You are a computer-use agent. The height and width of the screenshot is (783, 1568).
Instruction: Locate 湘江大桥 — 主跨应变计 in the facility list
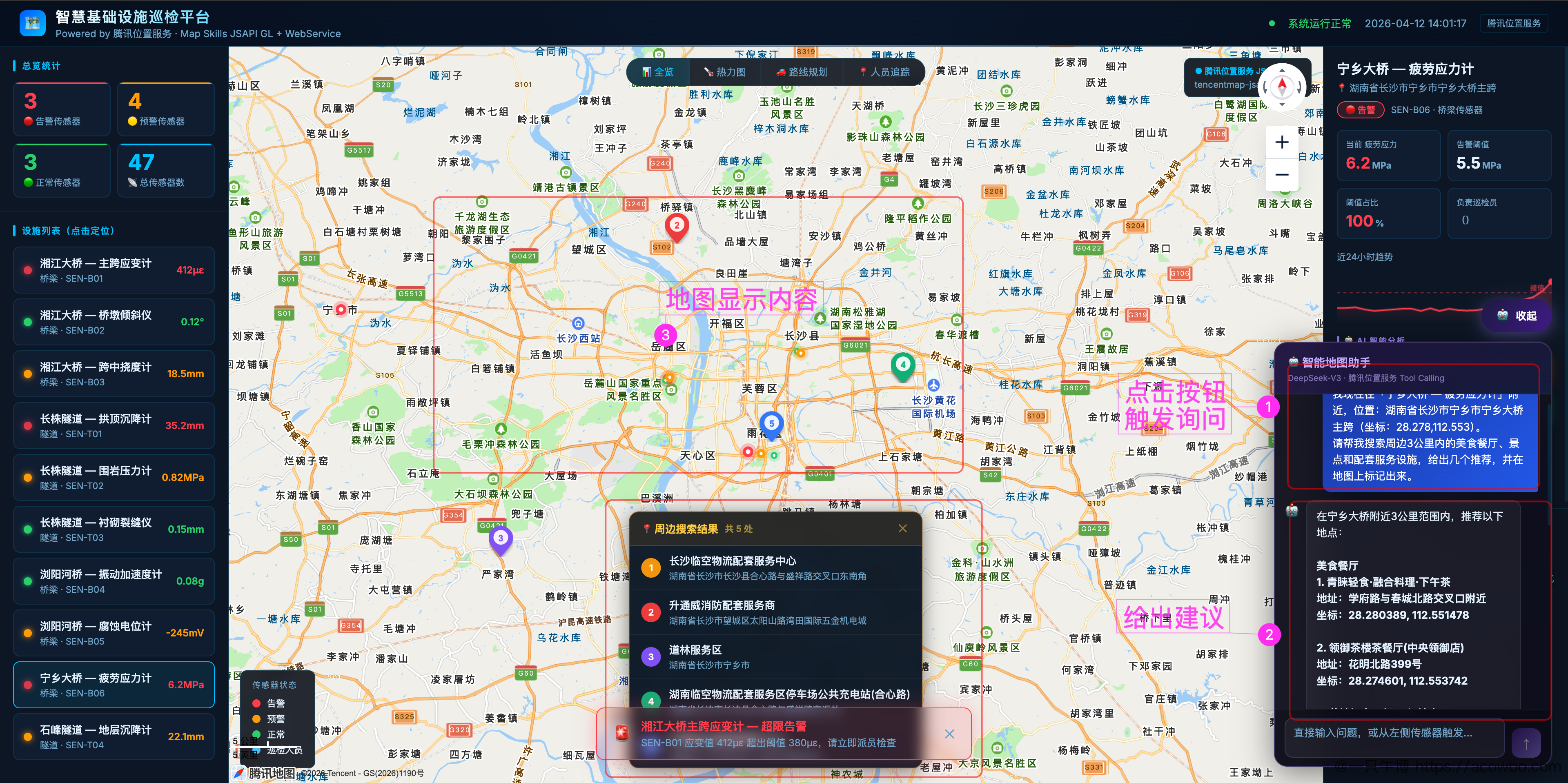coord(114,270)
